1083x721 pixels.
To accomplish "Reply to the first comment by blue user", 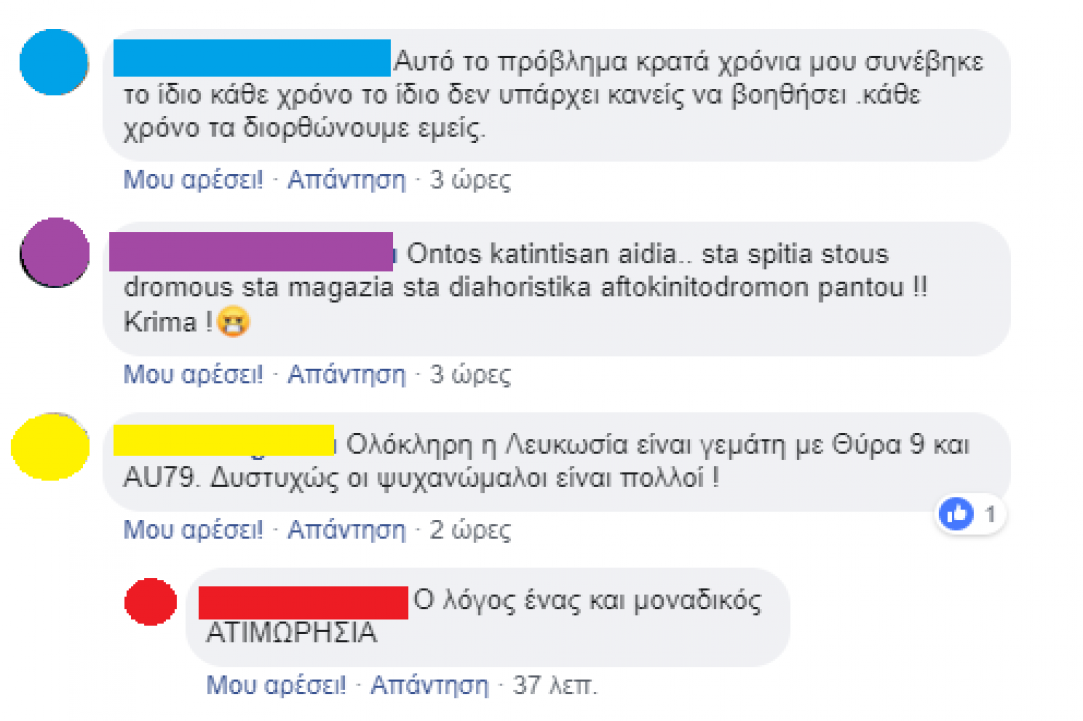I will coord(347,180).
